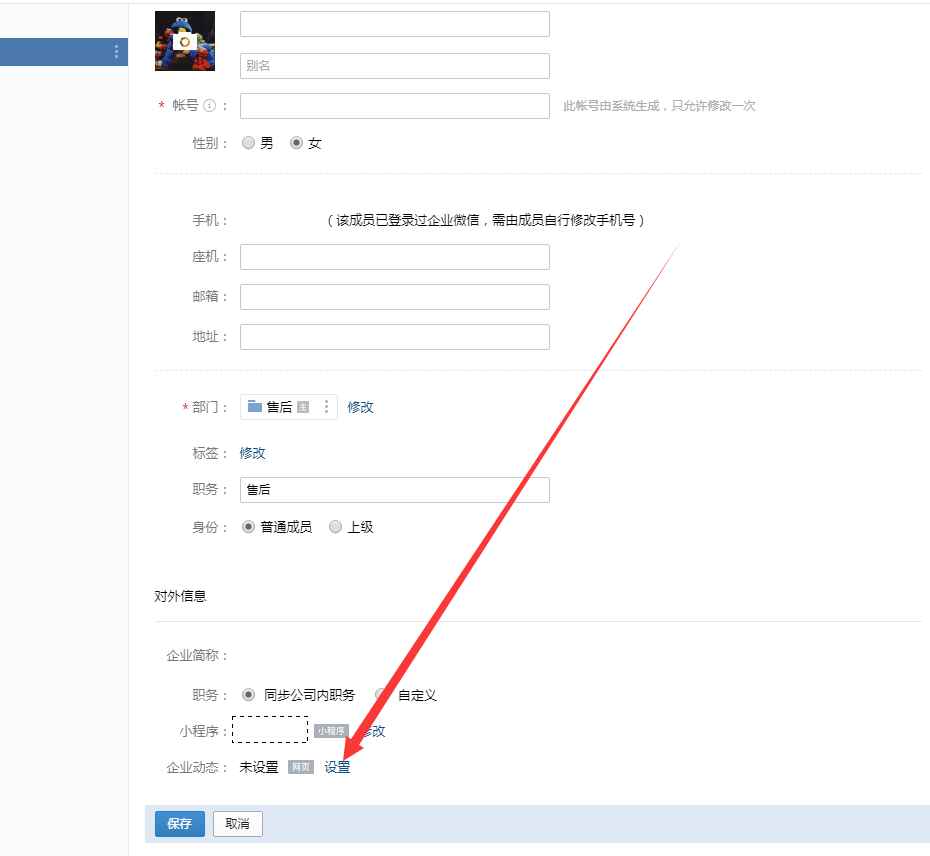Click the 网页 gray tag badge
The width and height of the screenshot is (930, 856).
(301, 767)
